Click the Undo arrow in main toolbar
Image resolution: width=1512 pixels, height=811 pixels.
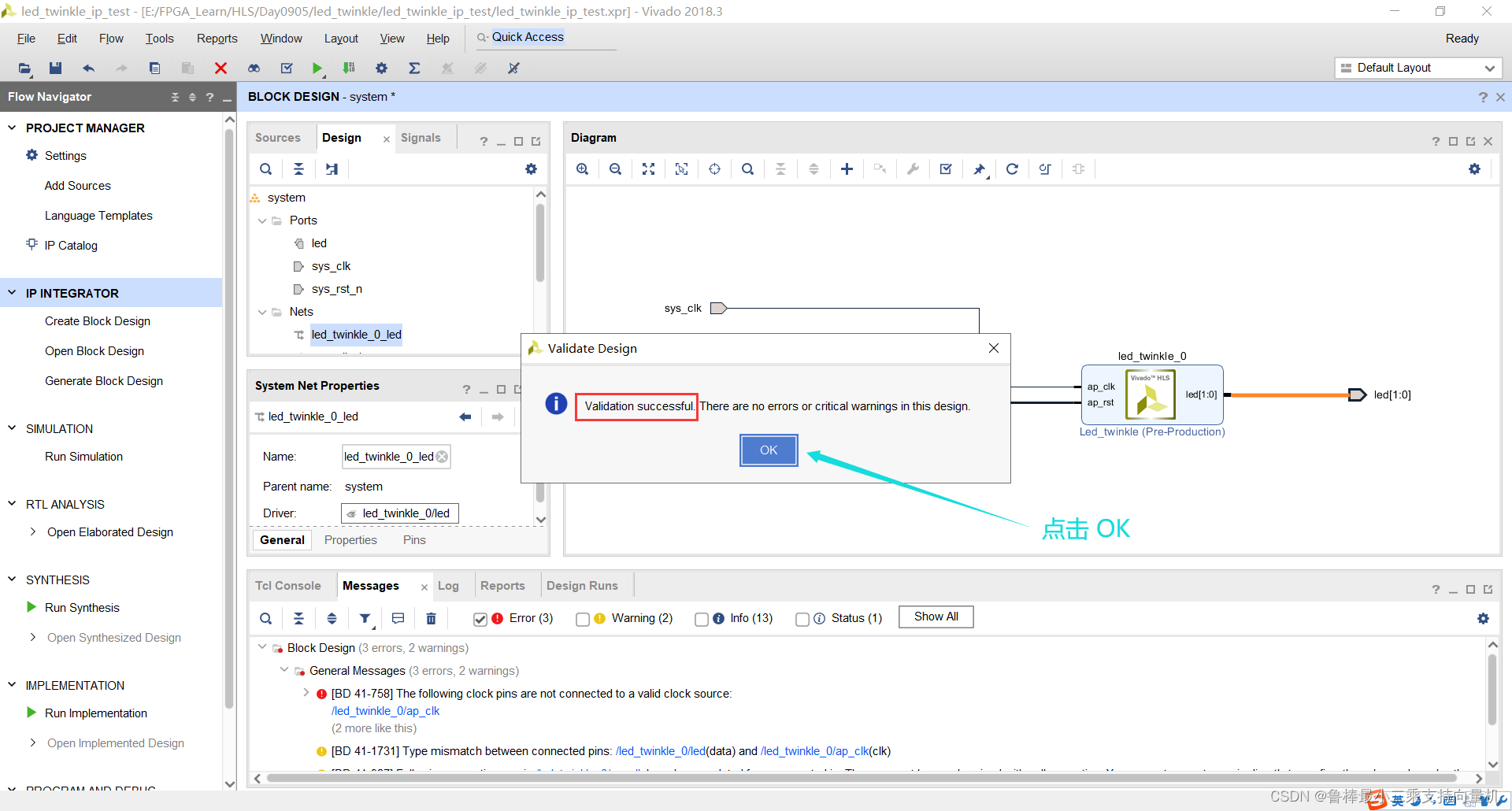coord(88,69)
